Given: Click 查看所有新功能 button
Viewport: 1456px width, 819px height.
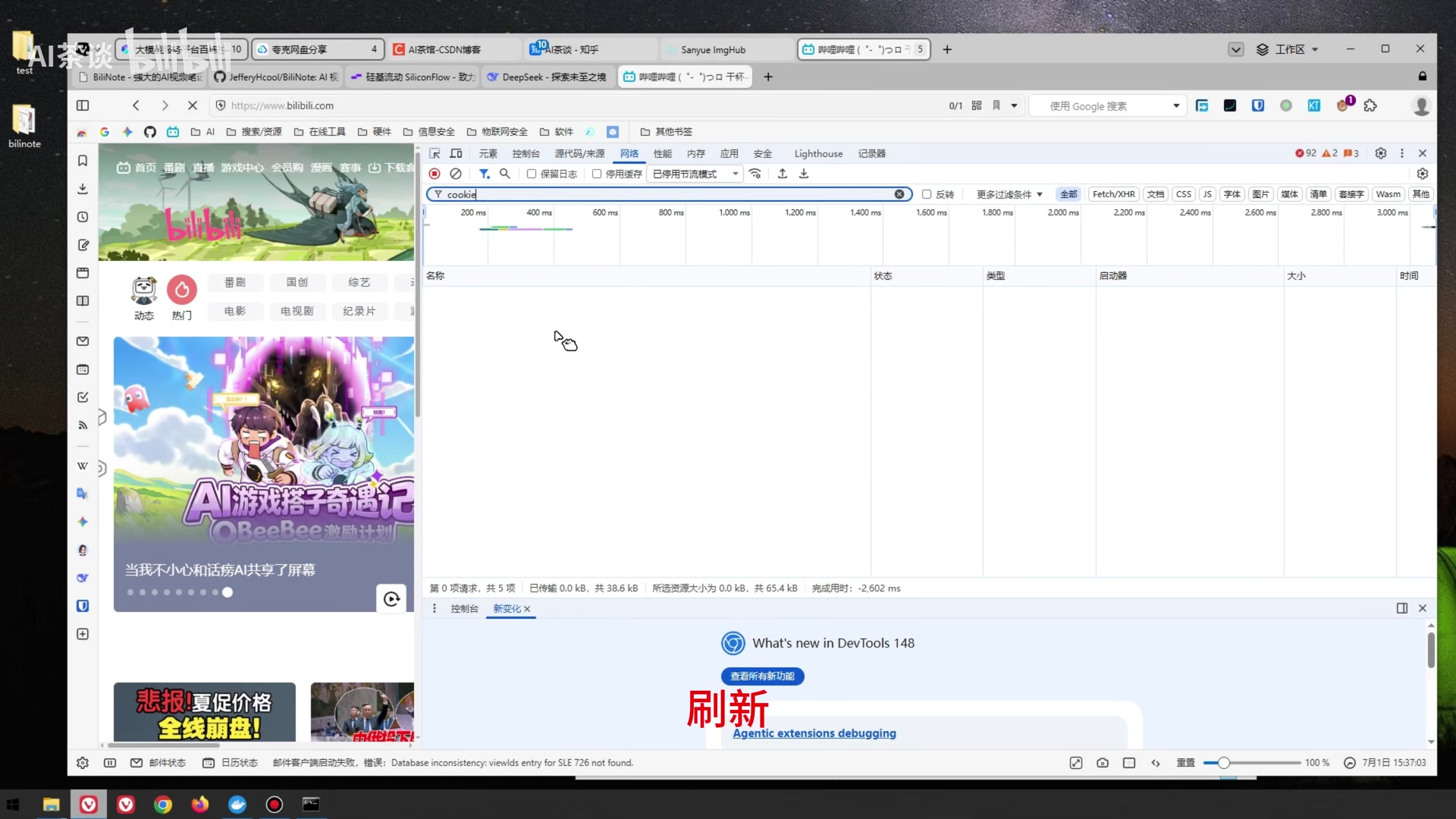Looking at the screenshot, I should coord(762,676).
